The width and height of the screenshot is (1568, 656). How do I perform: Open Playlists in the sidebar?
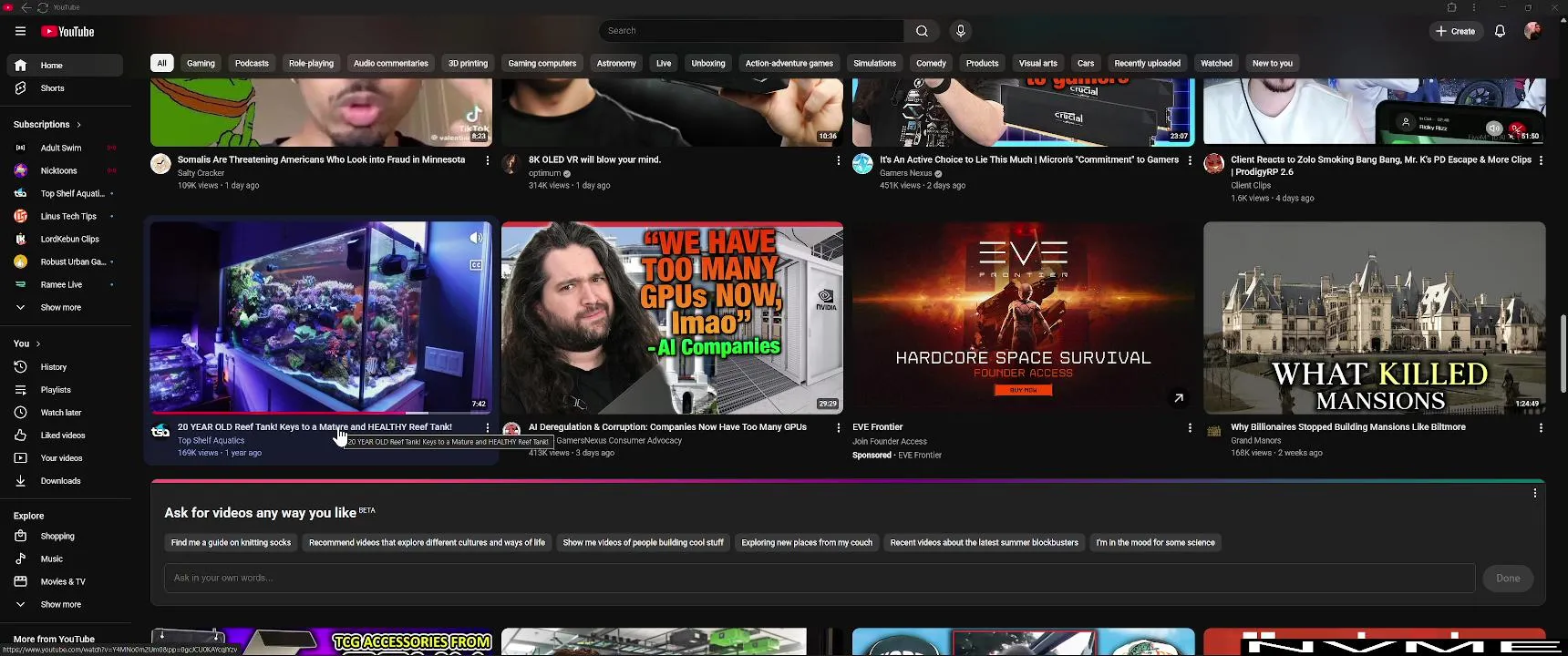click(64, 390)
